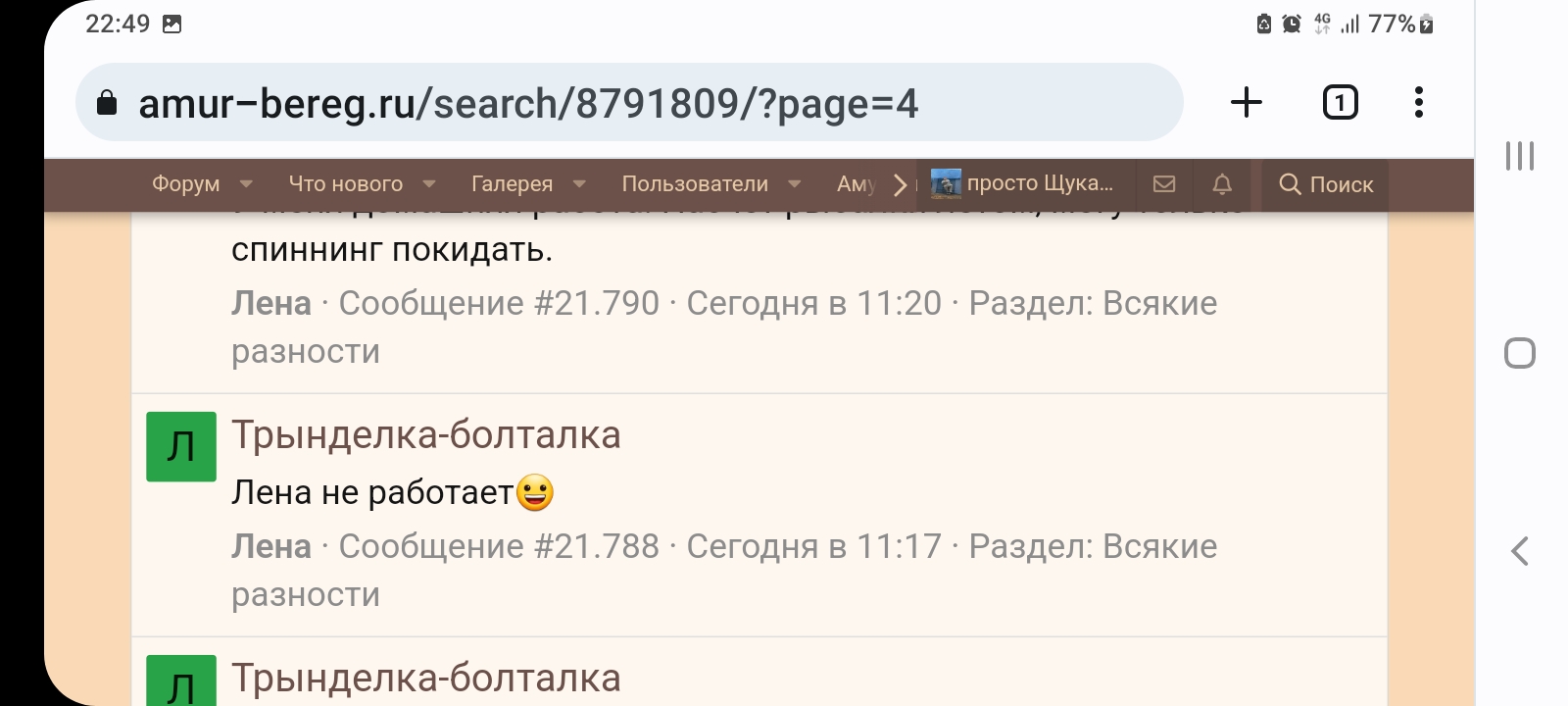The image size is (1568, 706).
Task: Open the inbox envelope icon
Action: point(1164,184)
